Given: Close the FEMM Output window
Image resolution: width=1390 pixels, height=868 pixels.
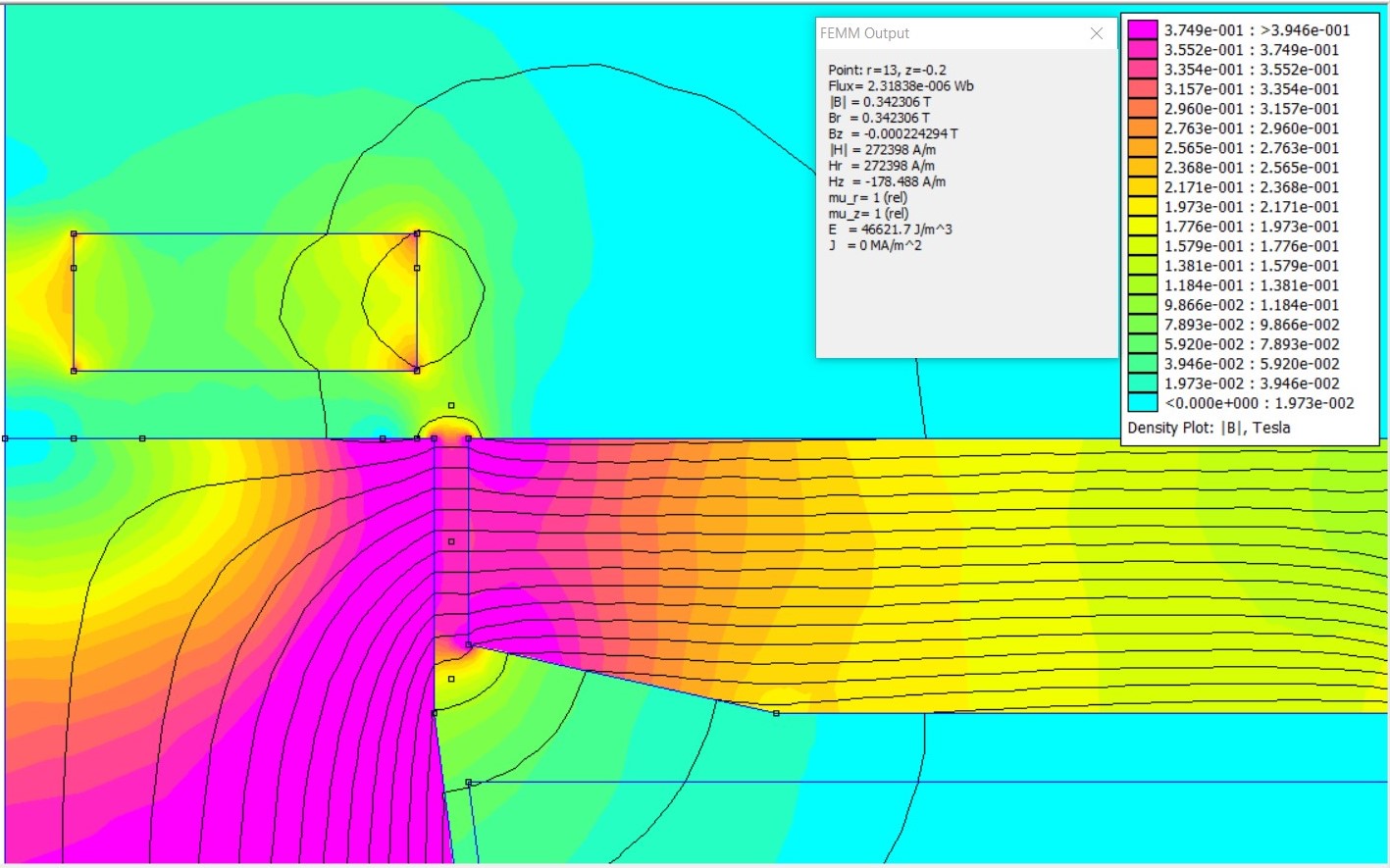Looking at the screenshot, I should [1097, 33].
